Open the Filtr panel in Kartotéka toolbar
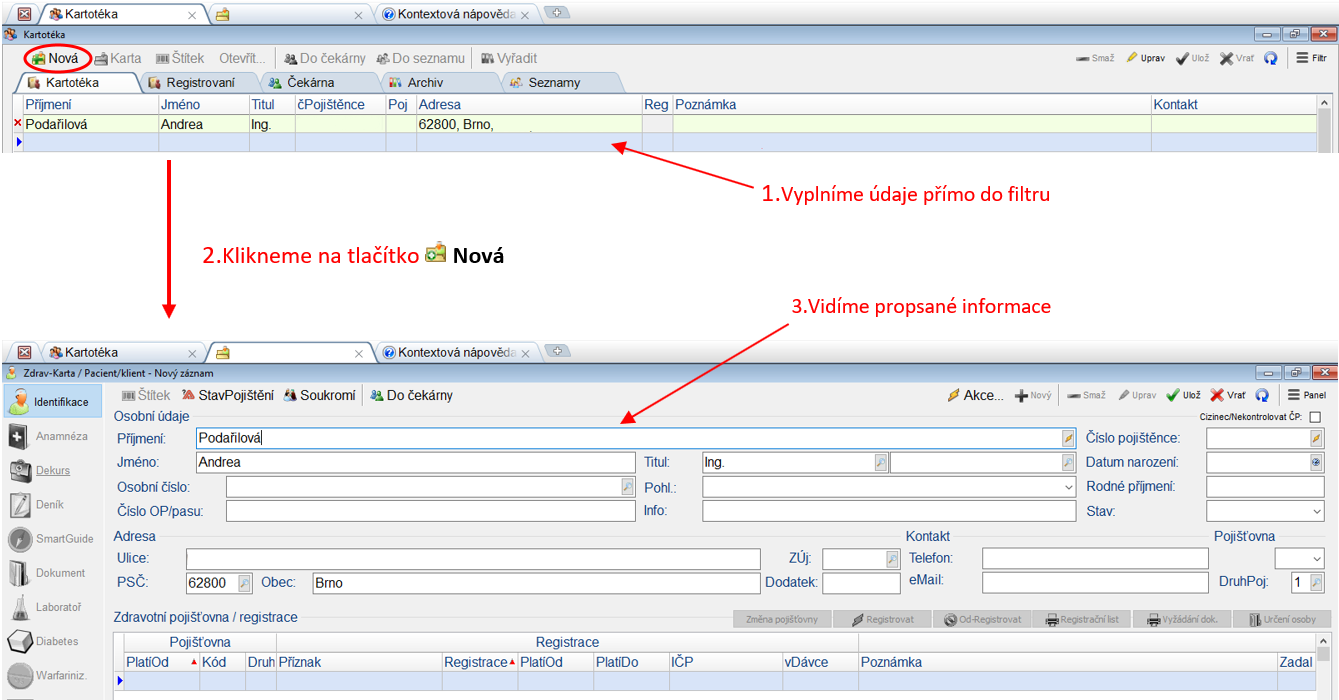Image resolution: width=1339 pixels, height=700 pixels. click(1311, 58)
